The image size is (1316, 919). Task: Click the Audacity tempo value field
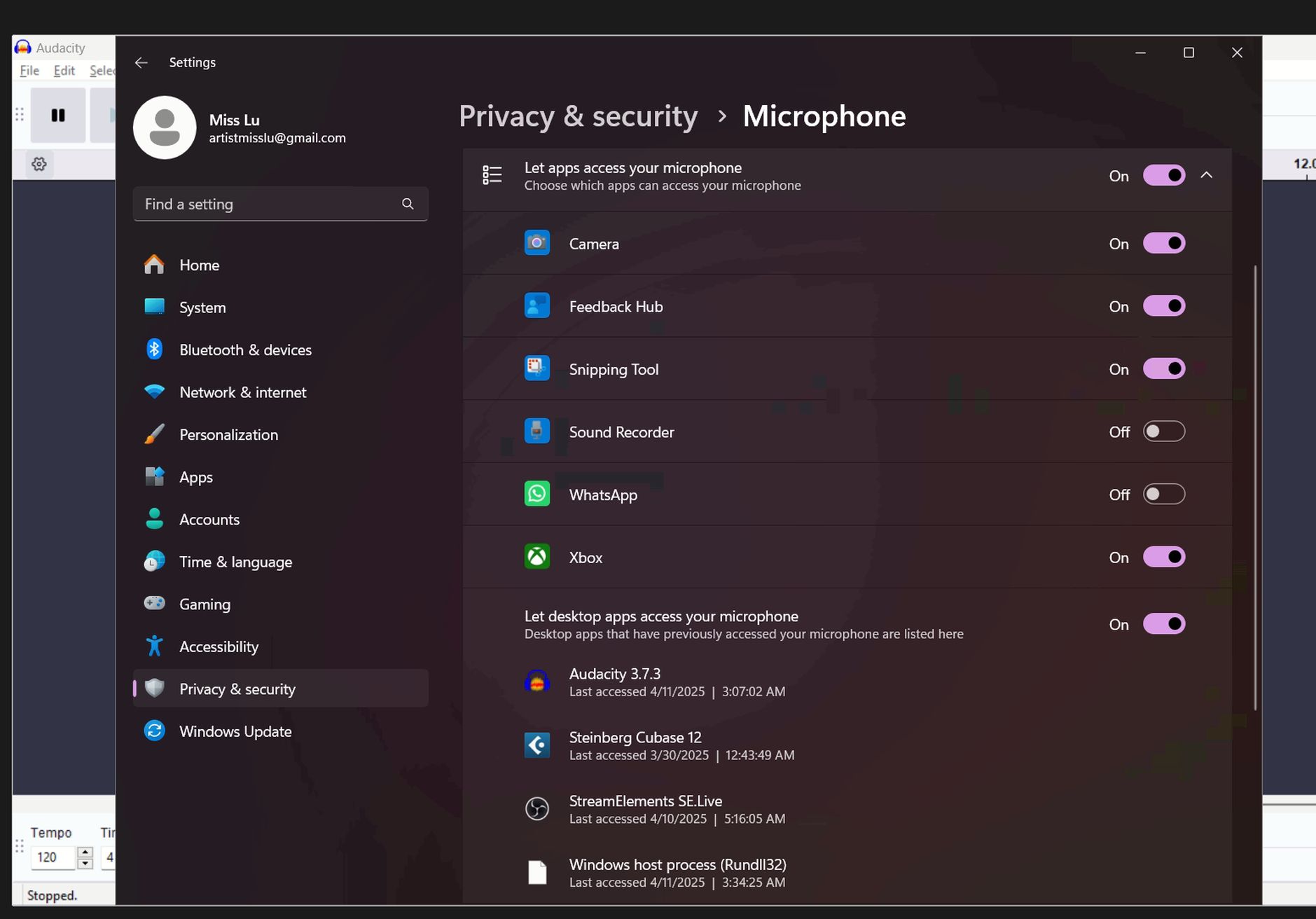point(54,857)
